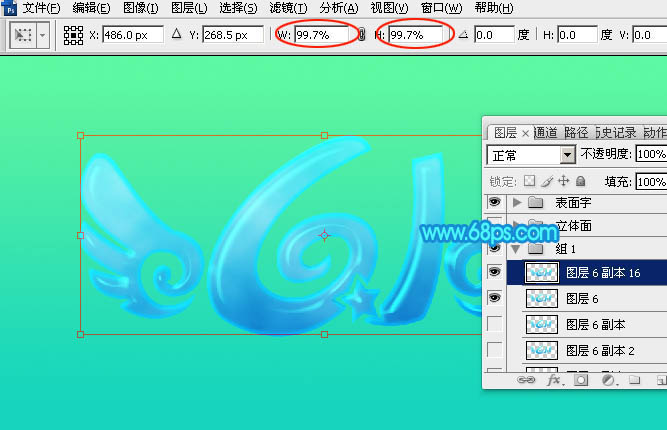
Task: Open the 图层(L) menu
Action: (x=189, y=8)
